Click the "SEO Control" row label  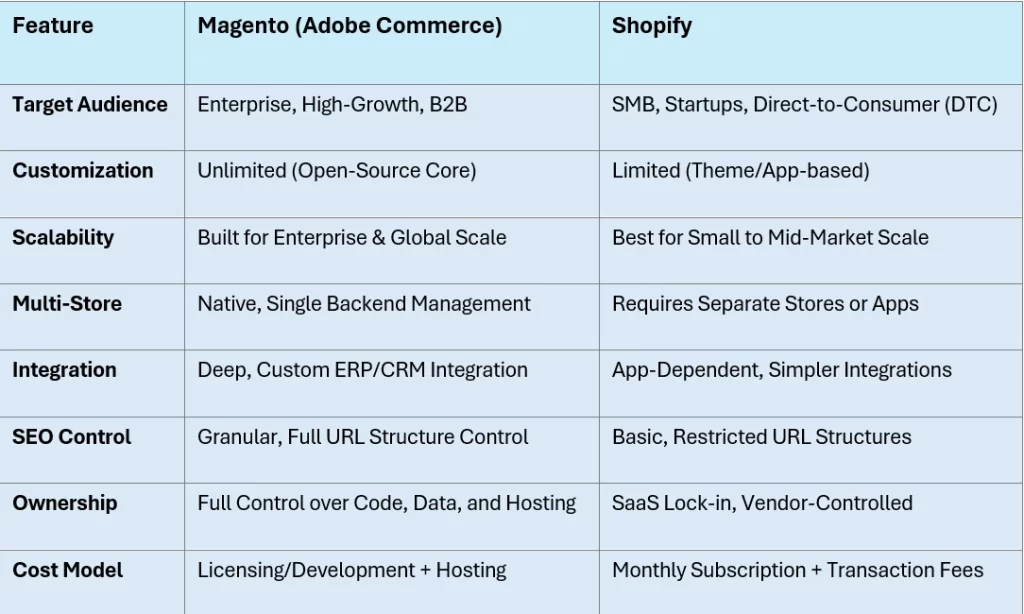click(72, 437)
